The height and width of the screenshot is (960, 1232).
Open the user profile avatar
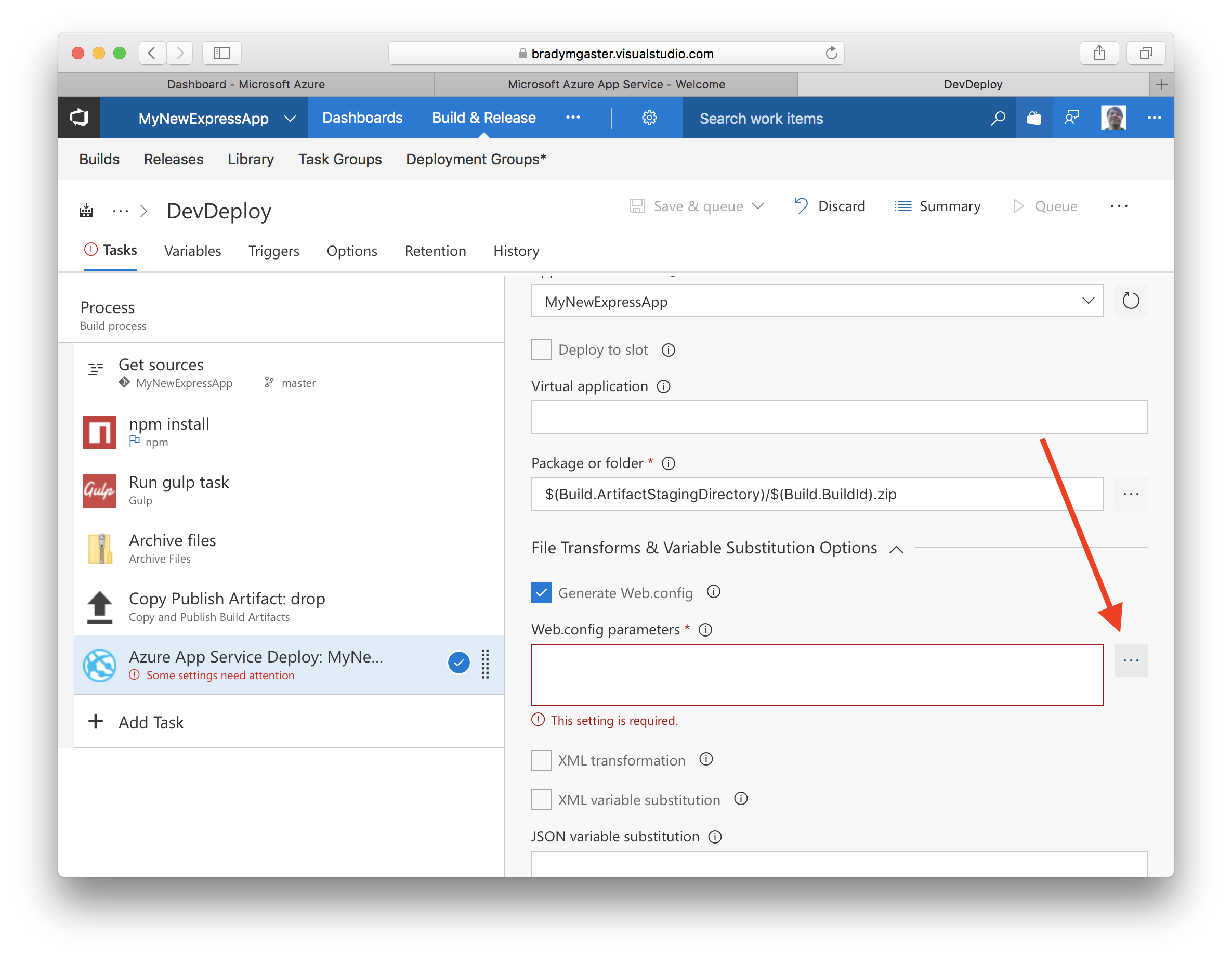pos(1113,118)
